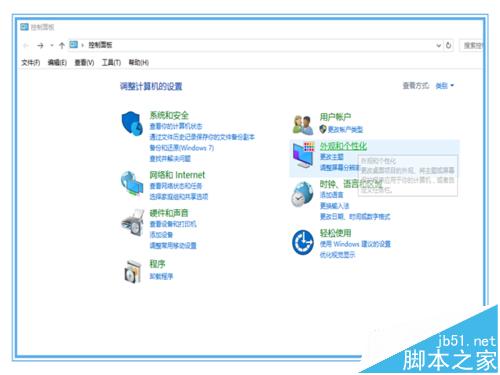500x375 pixels.
Task: Click change input methods link
Action: pyautogui.click(x=334, y=206)
